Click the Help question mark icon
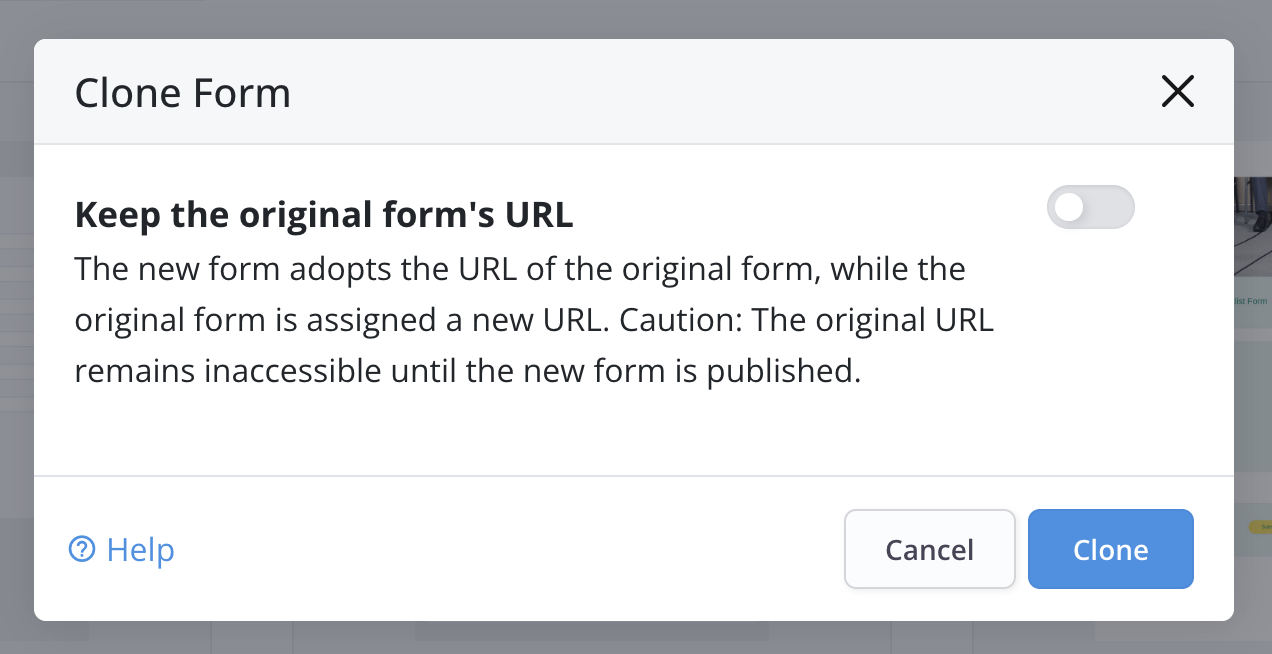 pos(82,549)
